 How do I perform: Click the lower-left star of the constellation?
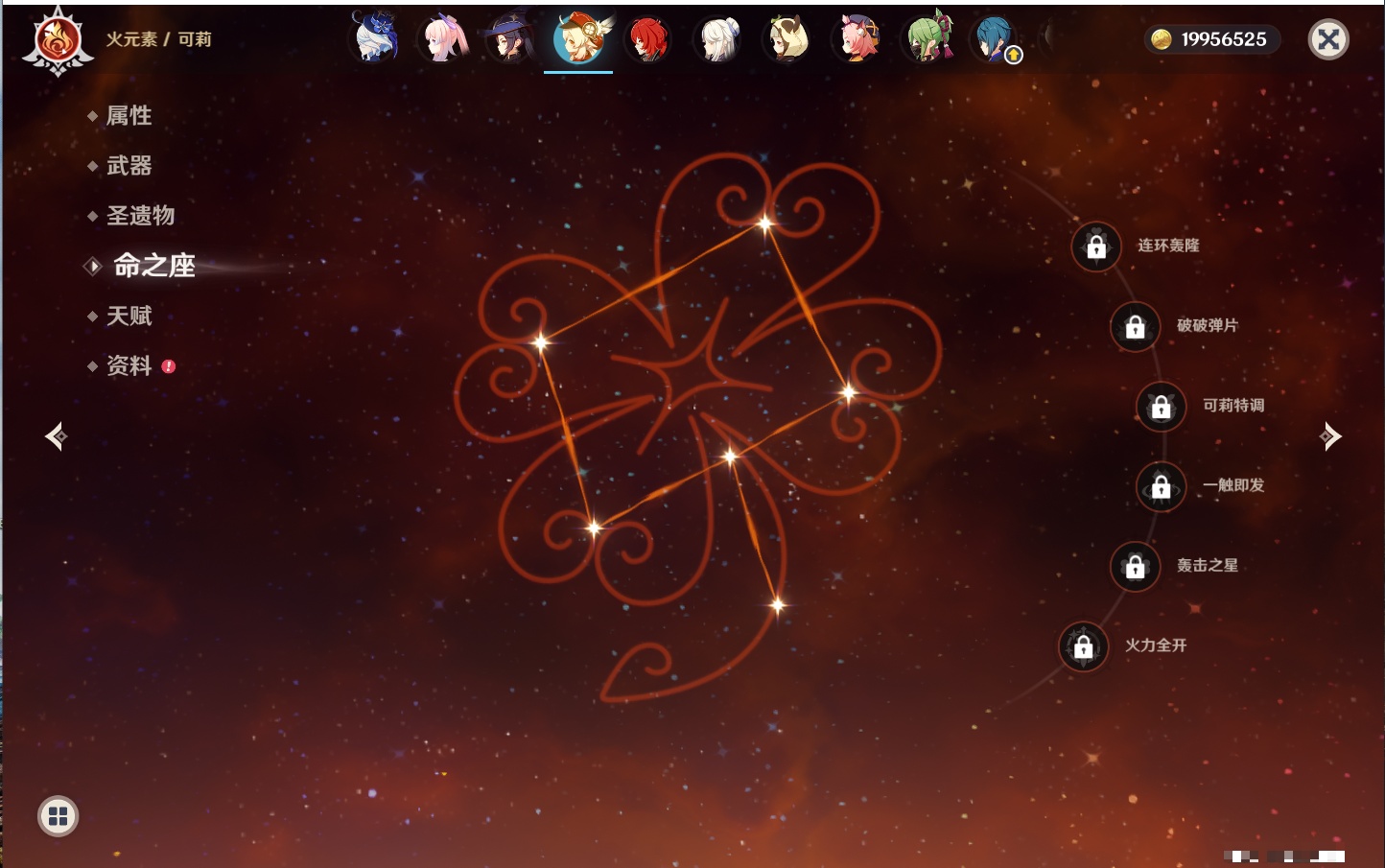coord(594,527)
